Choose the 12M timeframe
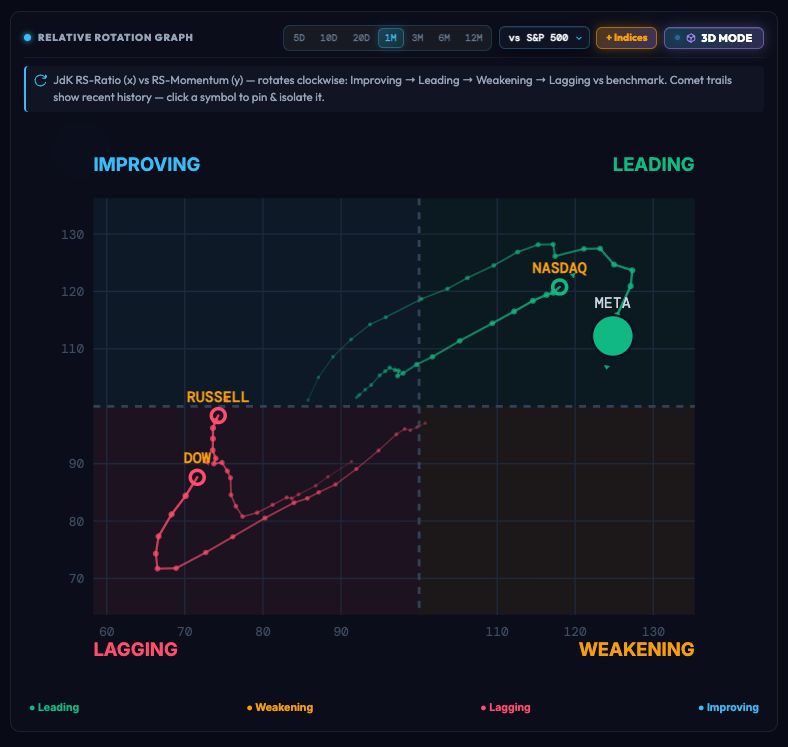This screenshot has height=747, width=788. [473, 38]
